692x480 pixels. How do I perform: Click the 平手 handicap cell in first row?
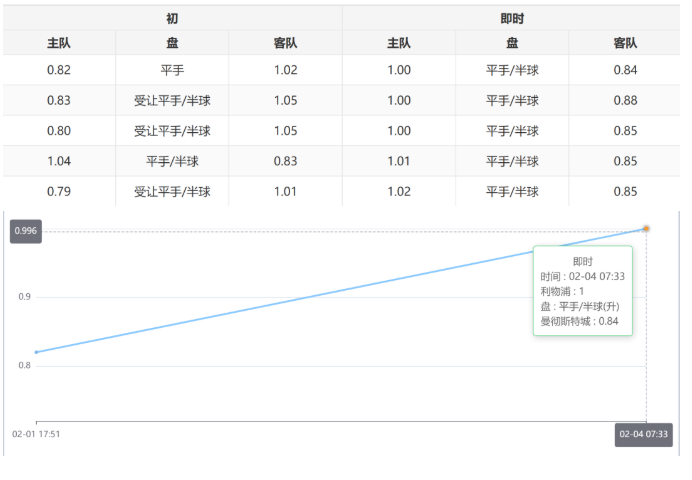[x=172, y=70]
